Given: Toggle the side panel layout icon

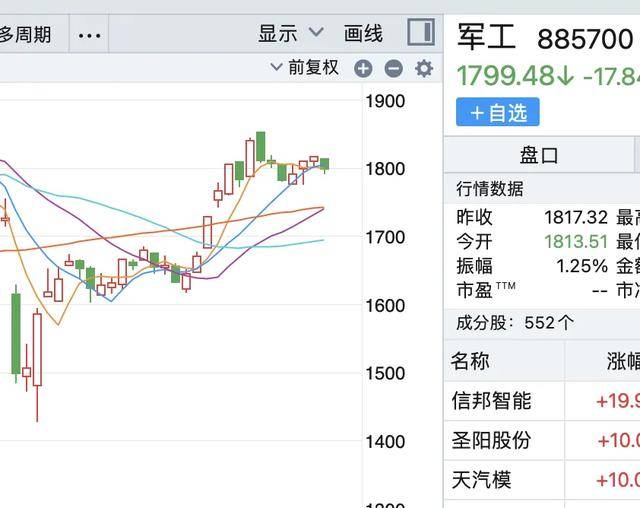Looking at the screenshot, I should tap(421, 33).
